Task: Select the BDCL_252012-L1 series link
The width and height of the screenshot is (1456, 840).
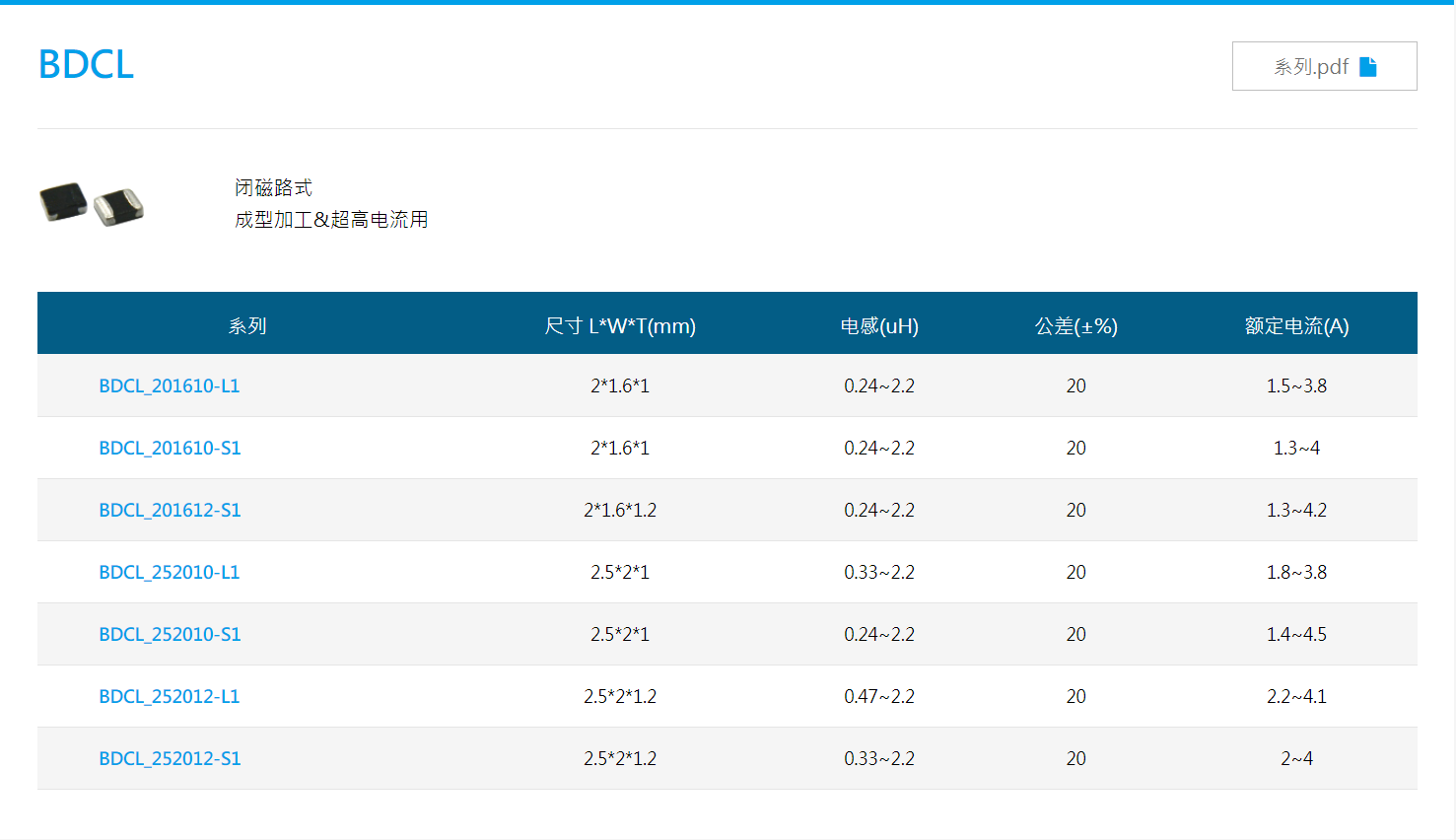Action: tap(169, 696)
